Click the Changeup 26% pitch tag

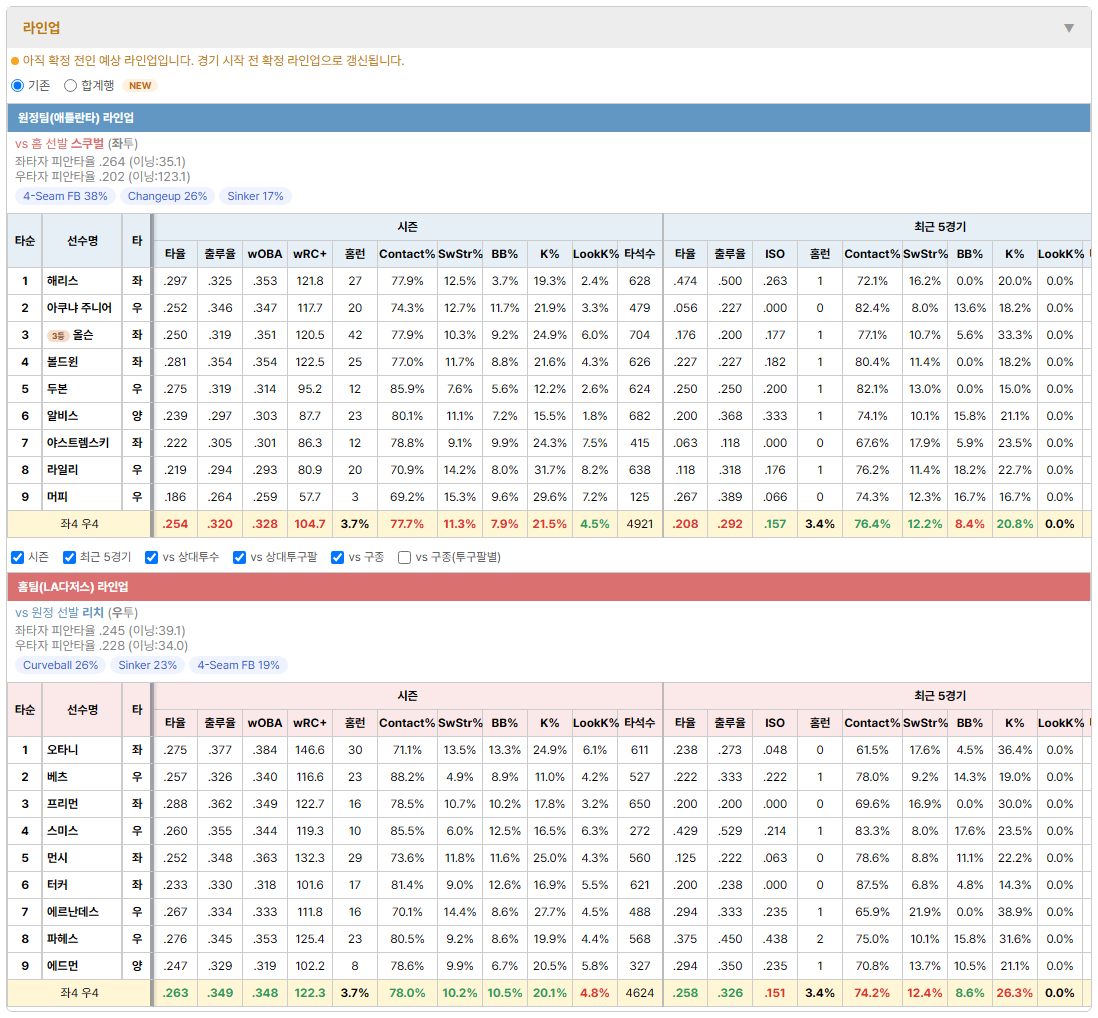[167, 196]
